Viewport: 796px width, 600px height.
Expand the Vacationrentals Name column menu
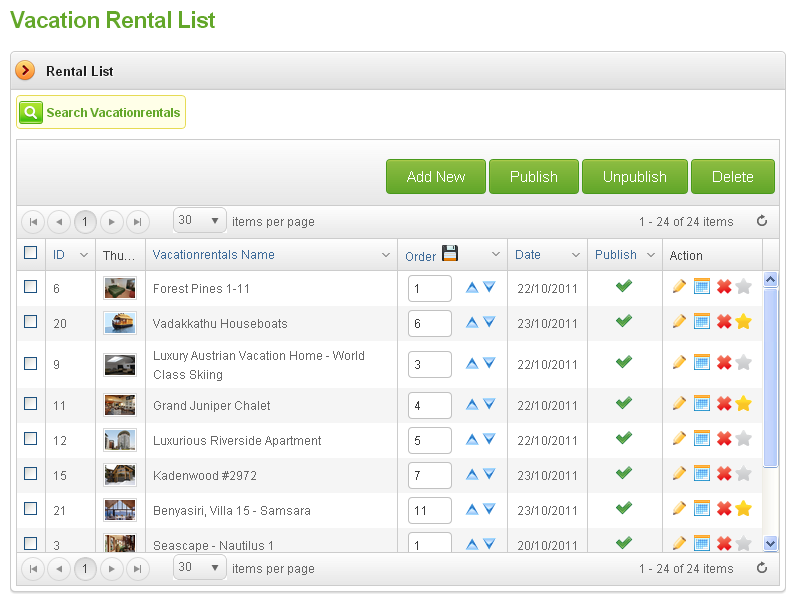click(386, 255)
